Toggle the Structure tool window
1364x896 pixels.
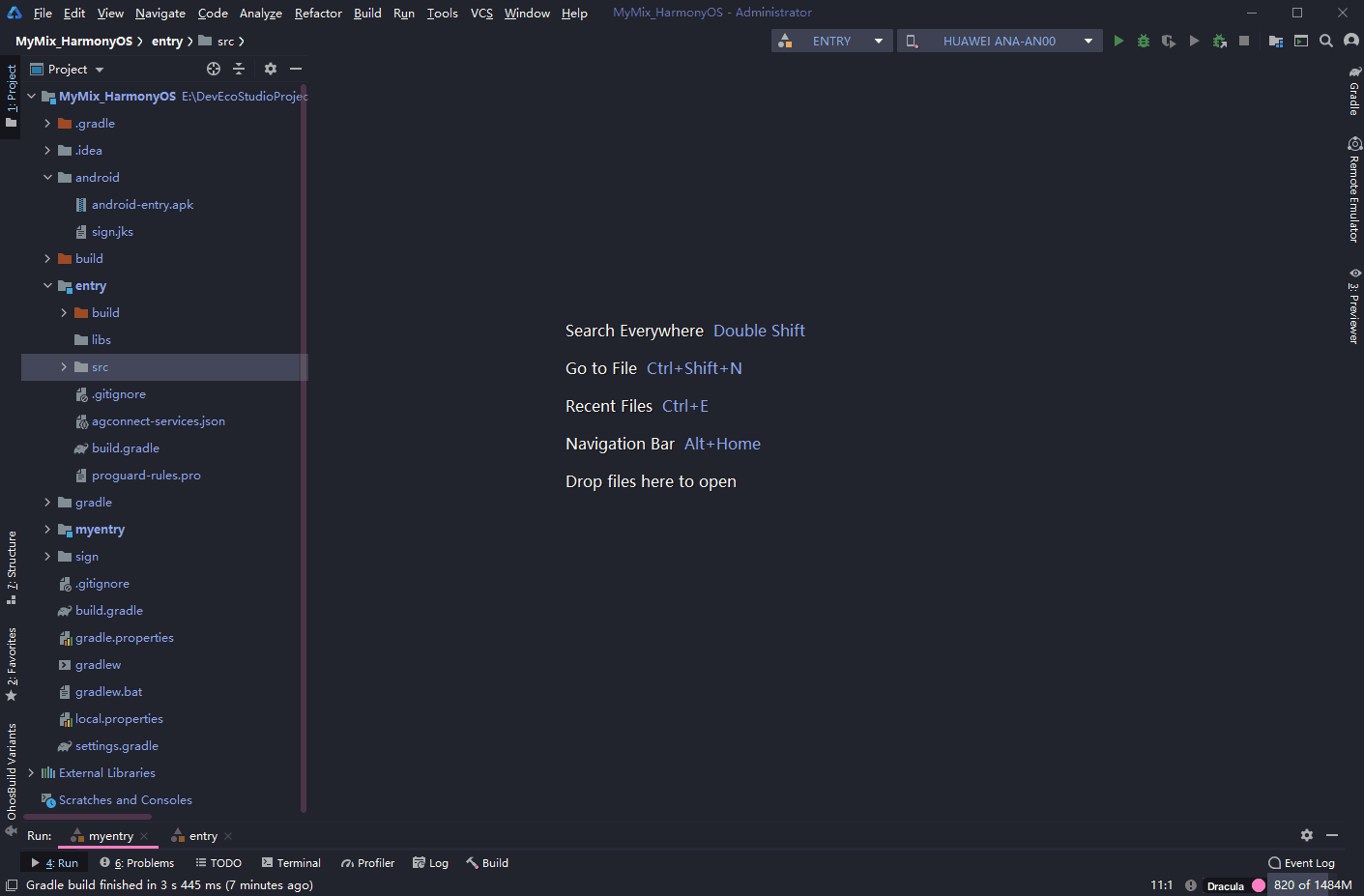pyautogui.click(x=11, y=568)
